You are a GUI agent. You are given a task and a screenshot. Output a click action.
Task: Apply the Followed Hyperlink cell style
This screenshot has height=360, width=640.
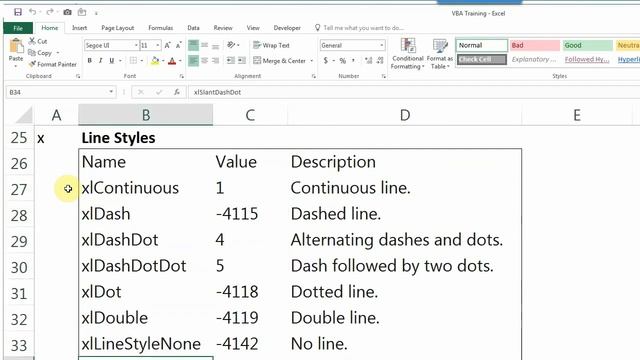(588, 60)
